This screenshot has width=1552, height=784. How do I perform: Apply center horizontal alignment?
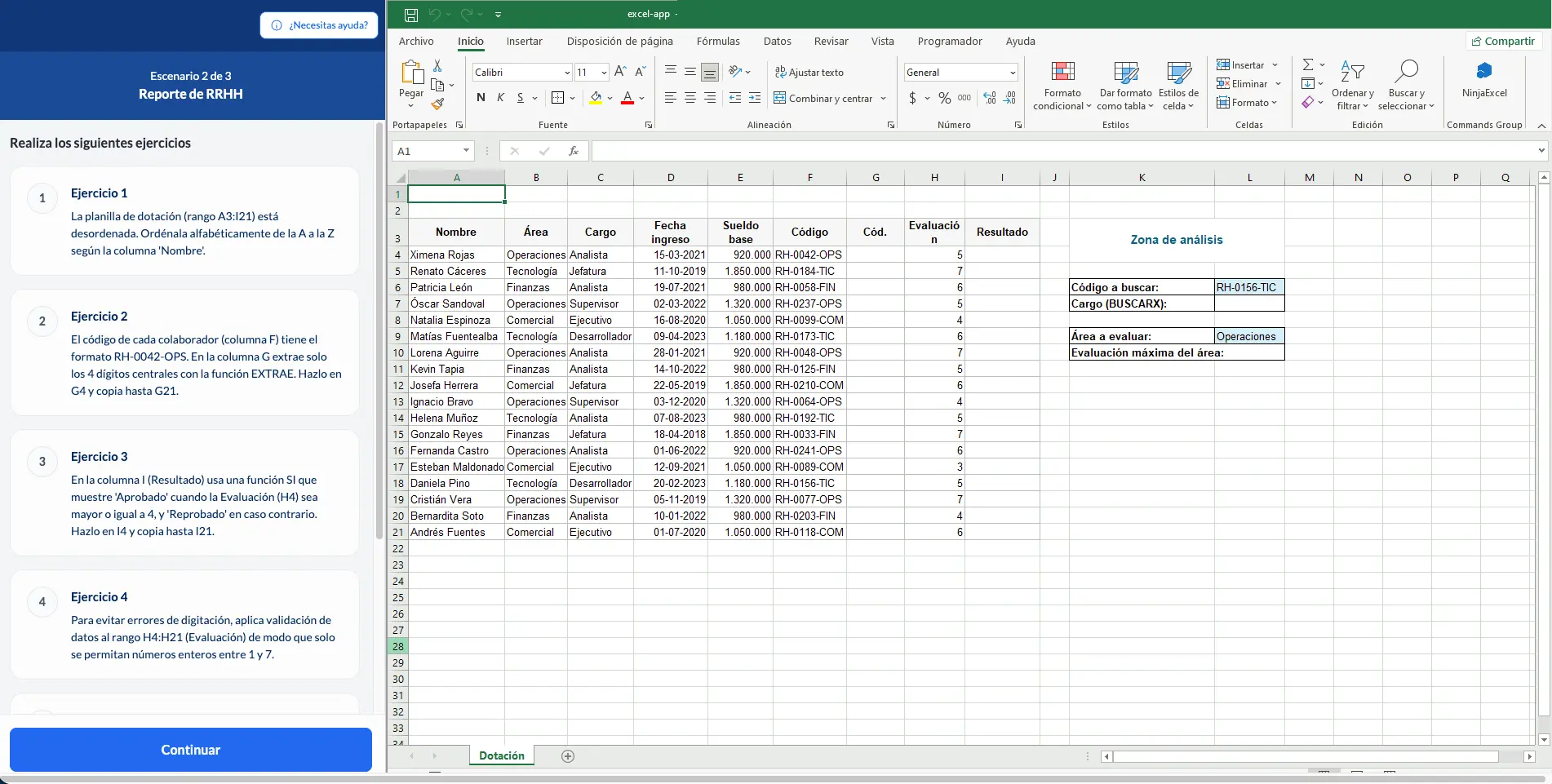pyautogui.click(x=690, y=98)
